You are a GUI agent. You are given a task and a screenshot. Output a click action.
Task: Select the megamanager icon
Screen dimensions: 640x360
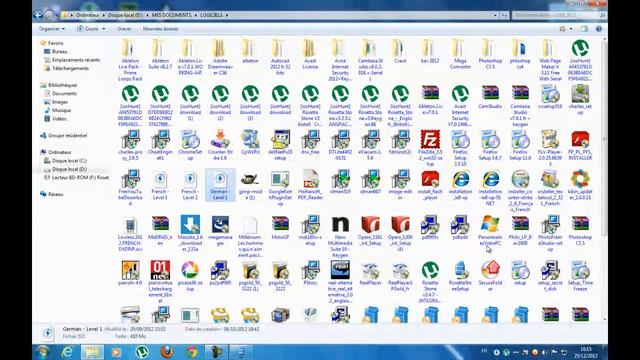tap(220, 224)
